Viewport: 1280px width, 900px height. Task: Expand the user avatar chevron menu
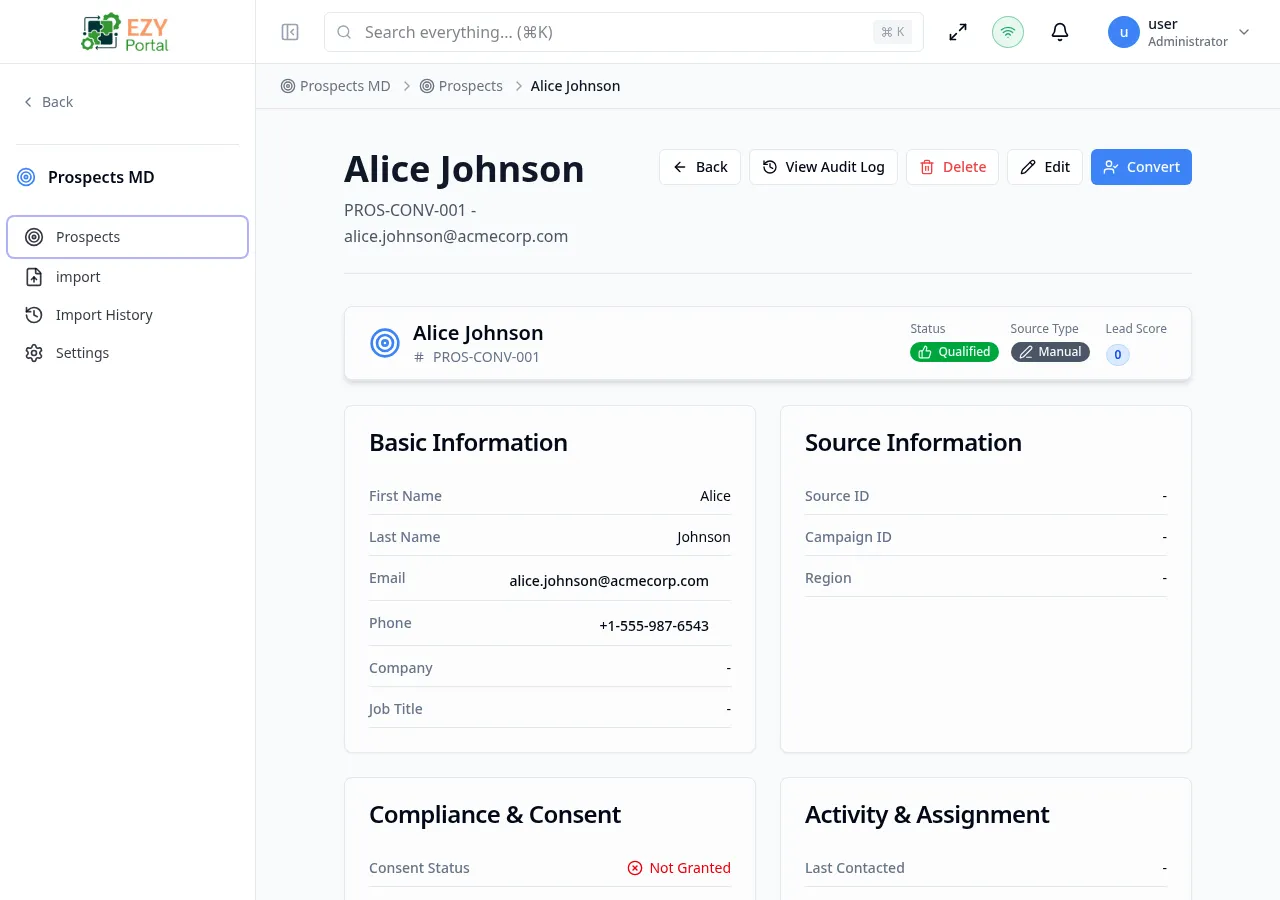pos(1243,32)
